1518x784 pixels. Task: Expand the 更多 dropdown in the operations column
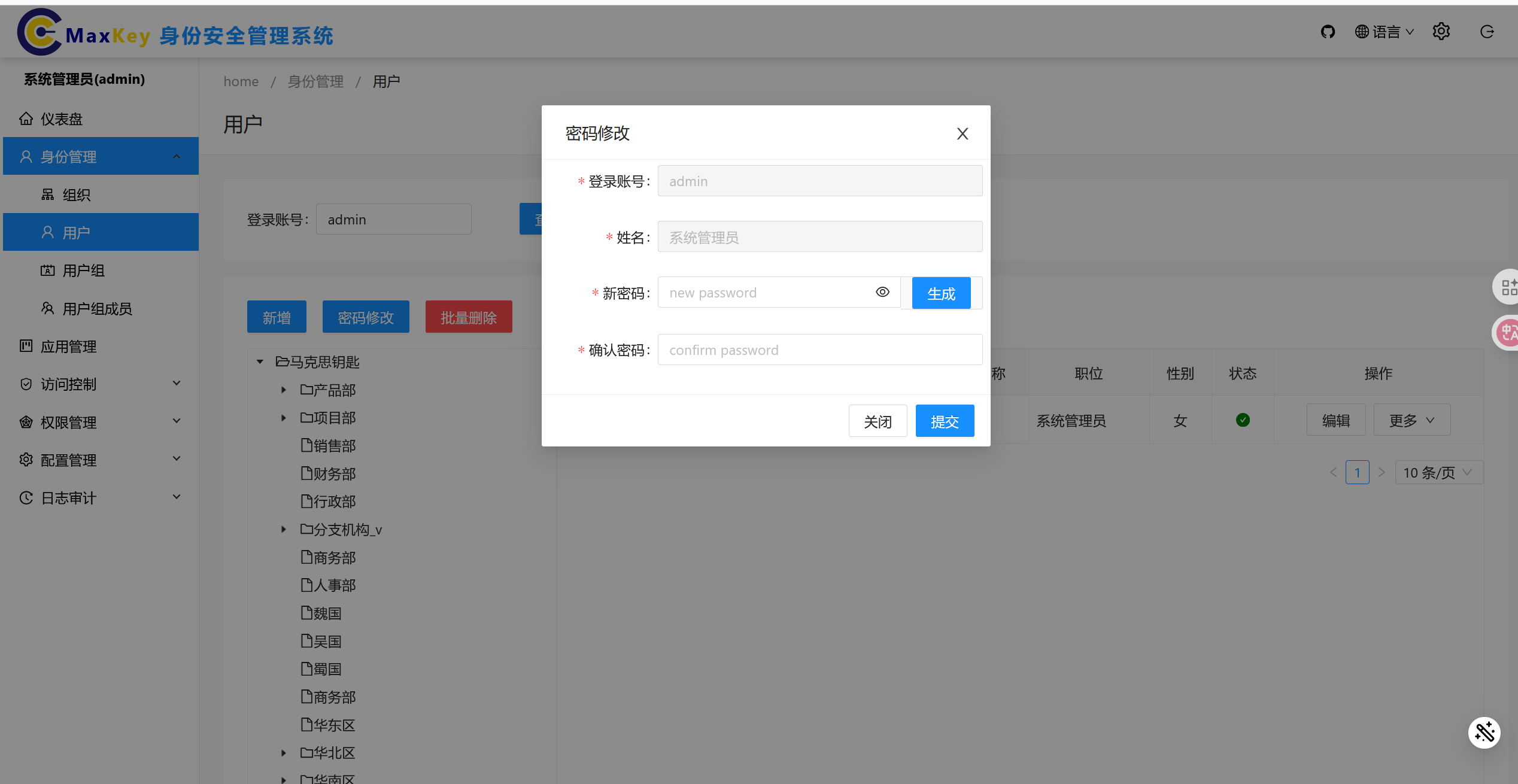[x=1411, y=420]
